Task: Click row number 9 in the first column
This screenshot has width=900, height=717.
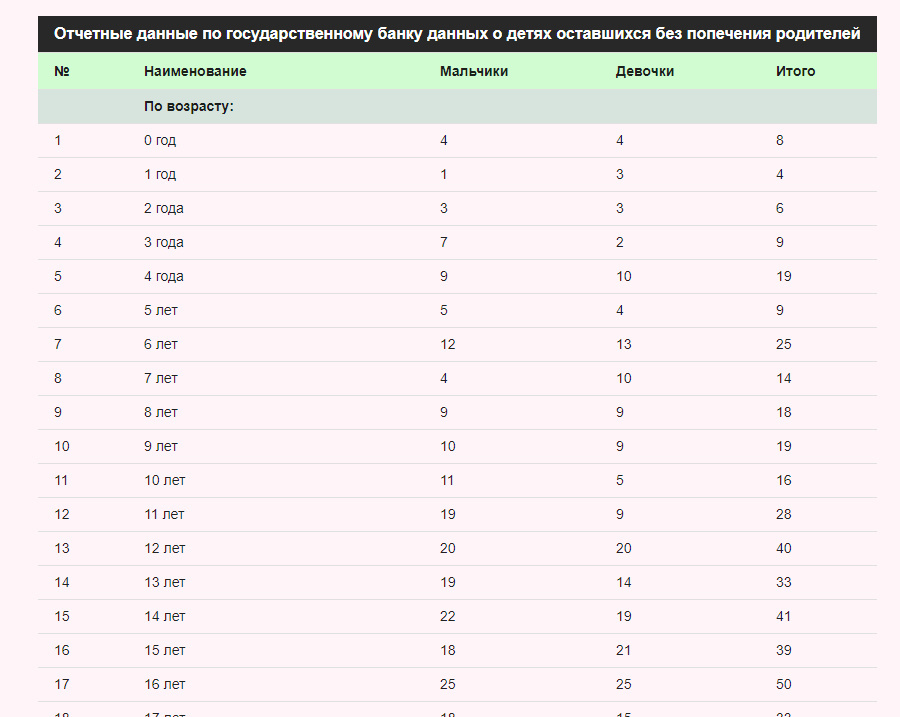Action: [x=58, y=412]
